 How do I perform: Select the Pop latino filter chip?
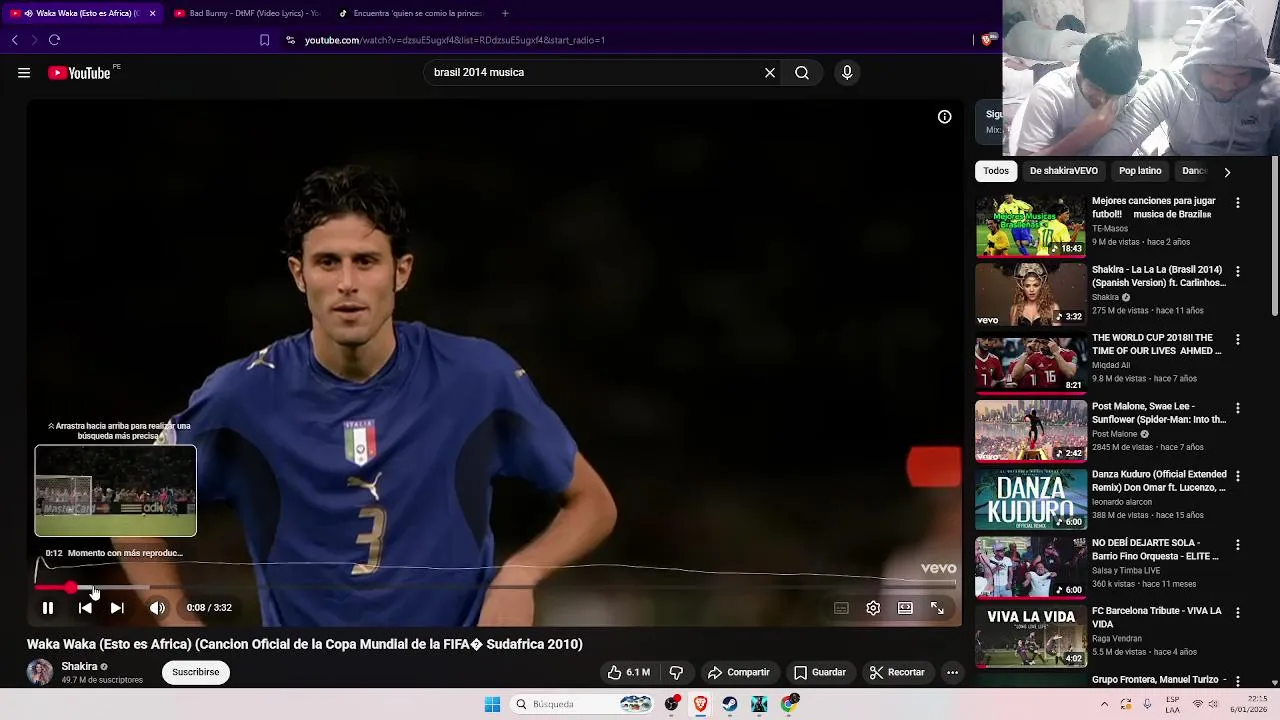point(1140,171)
